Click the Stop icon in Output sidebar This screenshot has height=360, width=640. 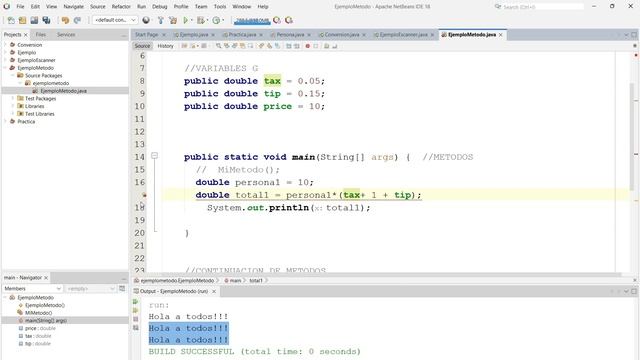136,319
